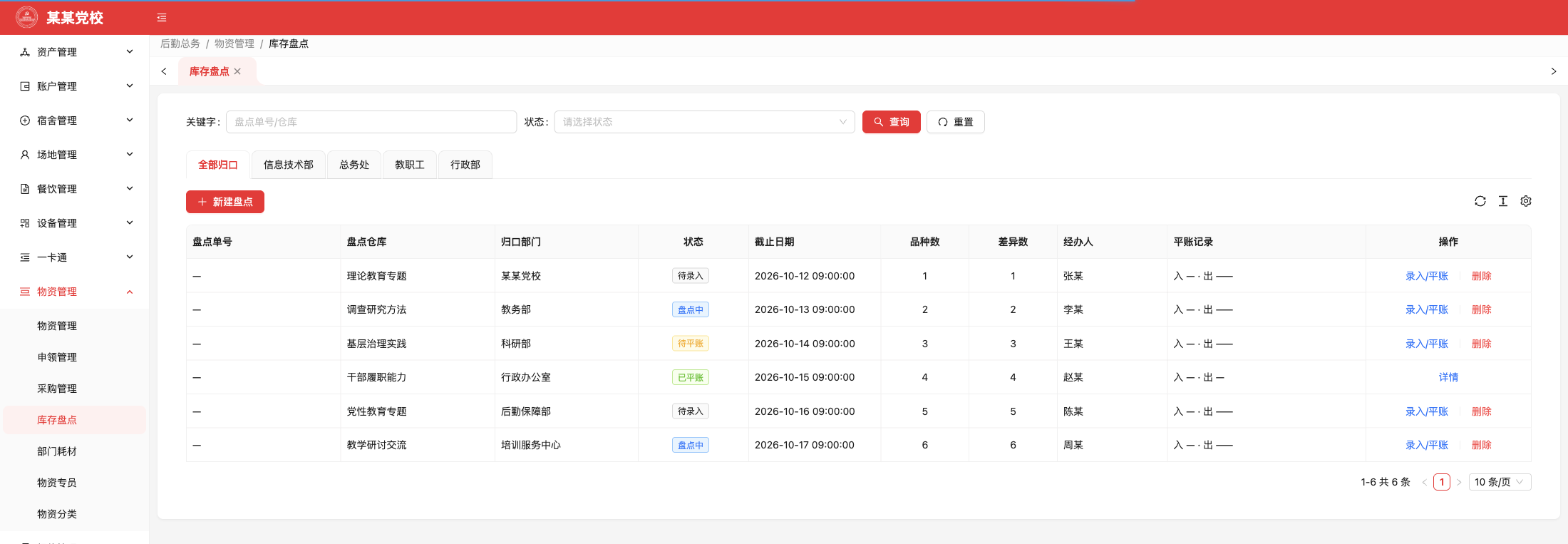Expand the 一卡通 menu chevron
Image resolution: width=1568 pixels, height=544 pixels.
click(130, 257)
